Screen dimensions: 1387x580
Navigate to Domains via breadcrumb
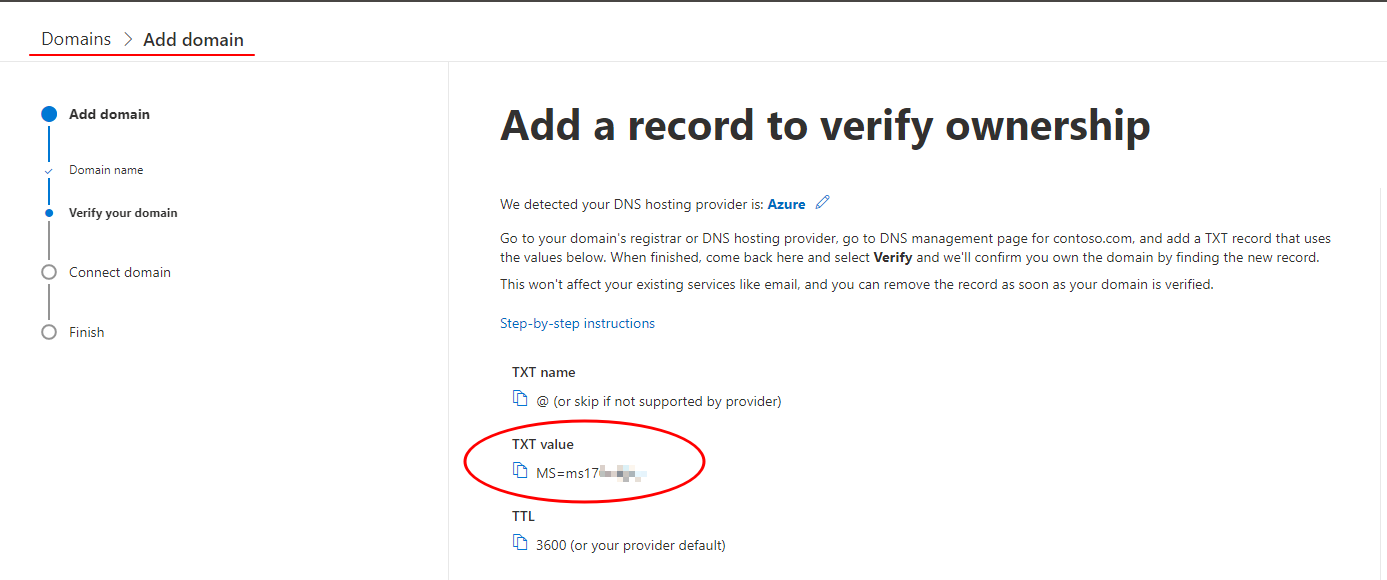click(75, 39)
